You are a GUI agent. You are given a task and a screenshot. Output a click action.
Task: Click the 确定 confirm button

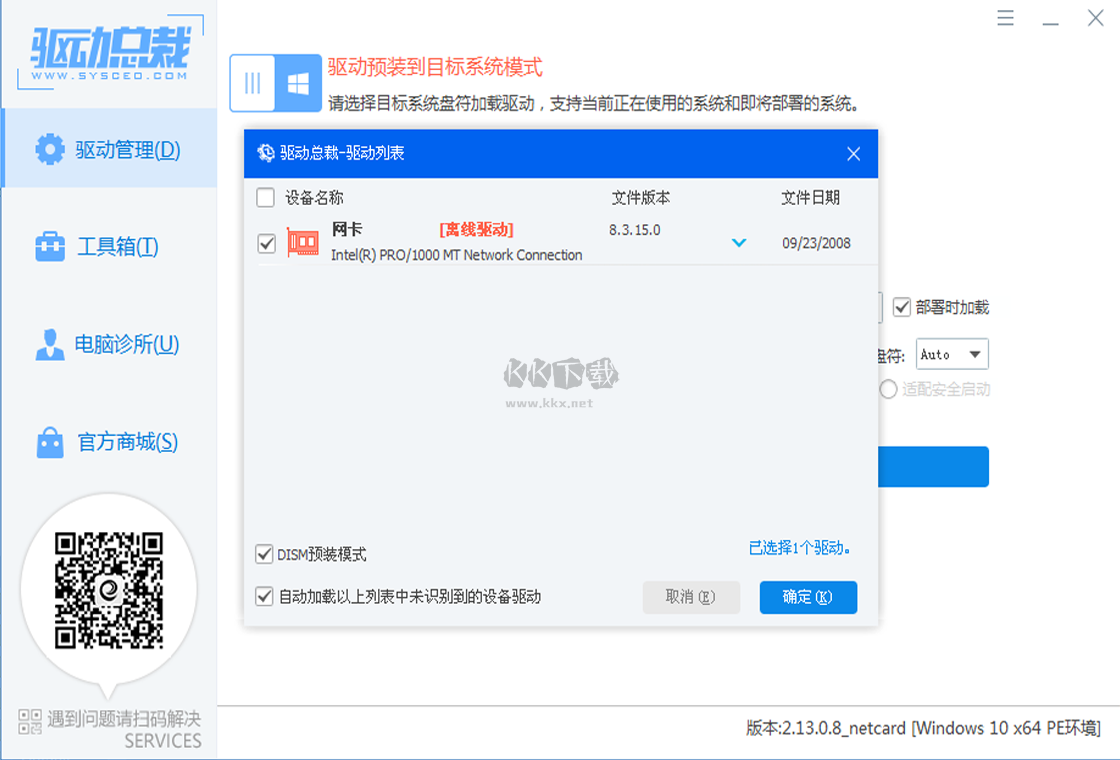click(808, 597)
